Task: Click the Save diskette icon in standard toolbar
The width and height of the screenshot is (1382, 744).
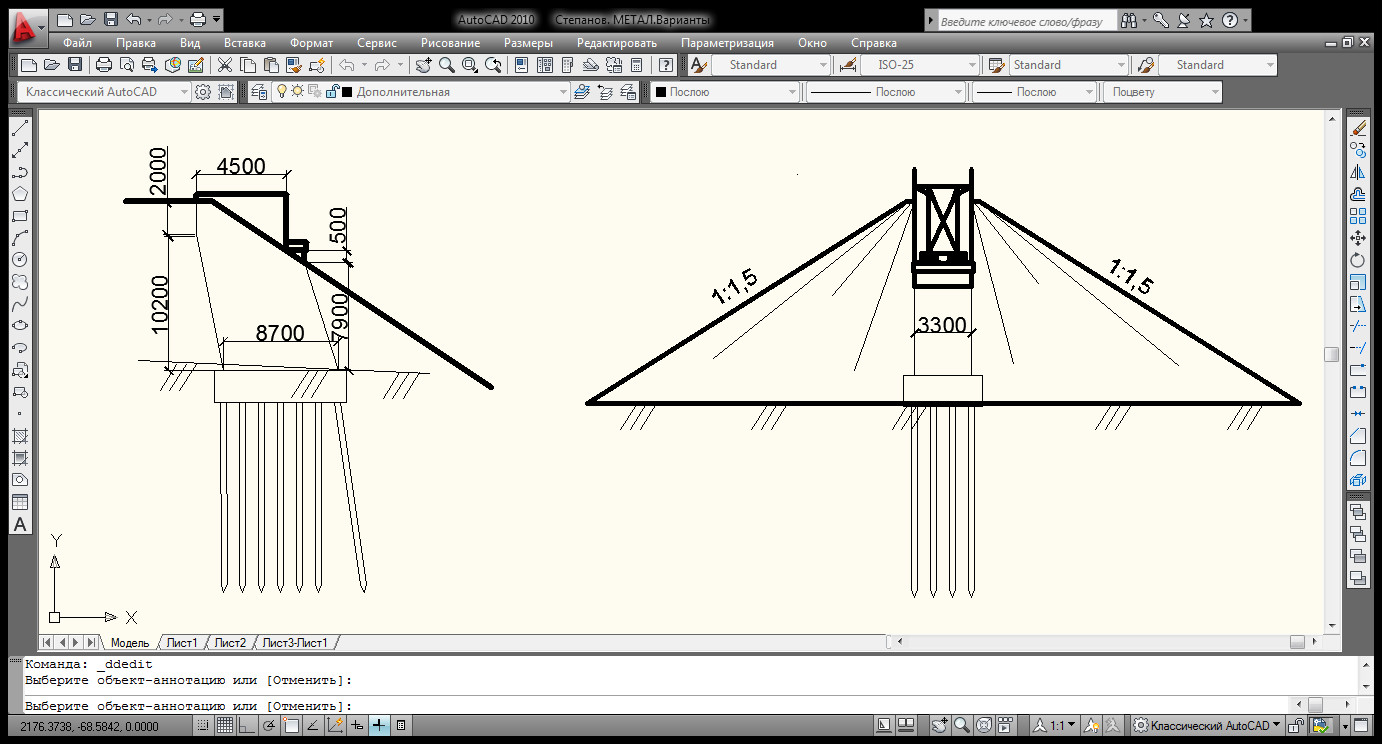Action: click(x=75, y=65)
